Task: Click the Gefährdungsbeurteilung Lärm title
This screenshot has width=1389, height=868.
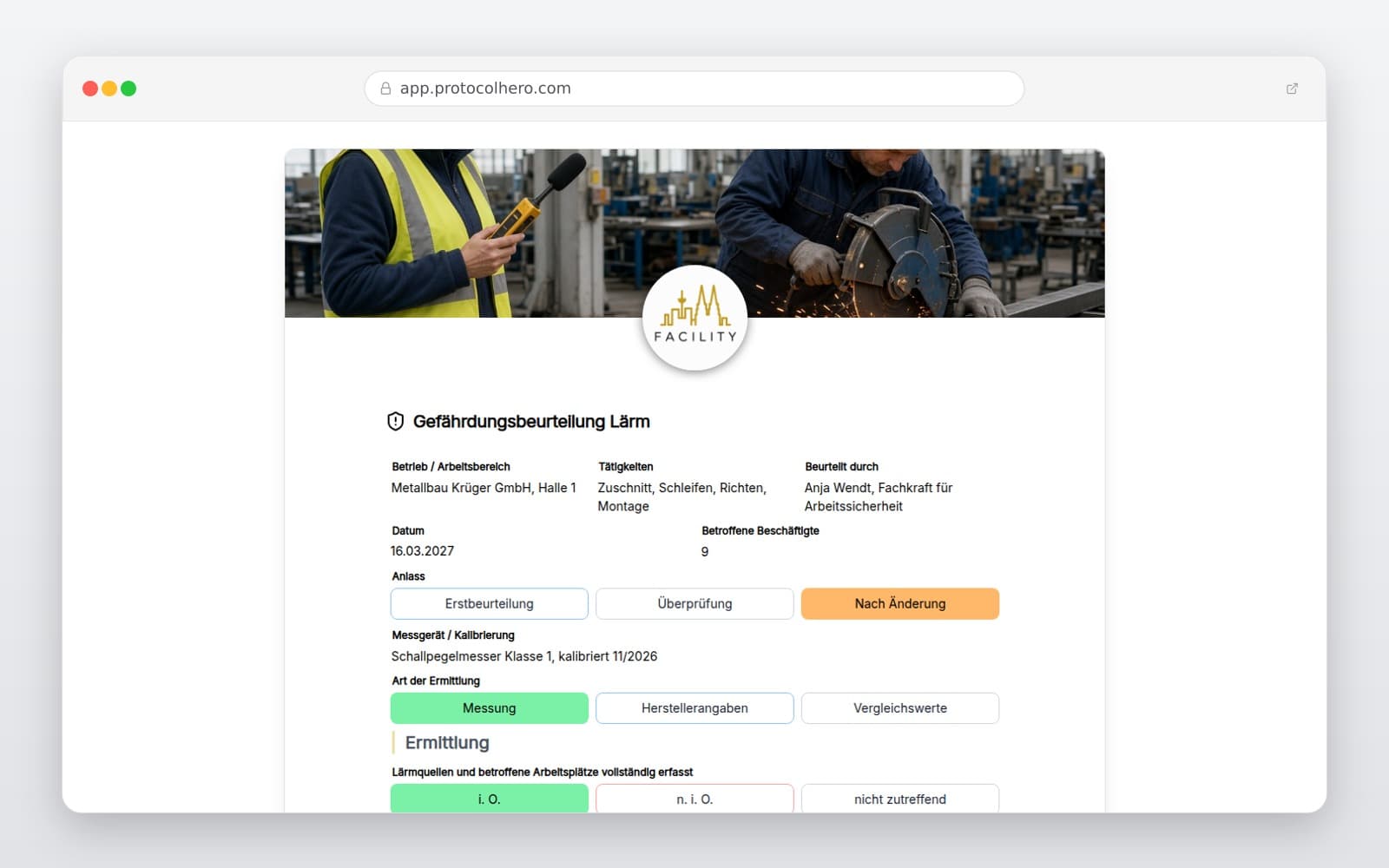Action: point(531,422)
